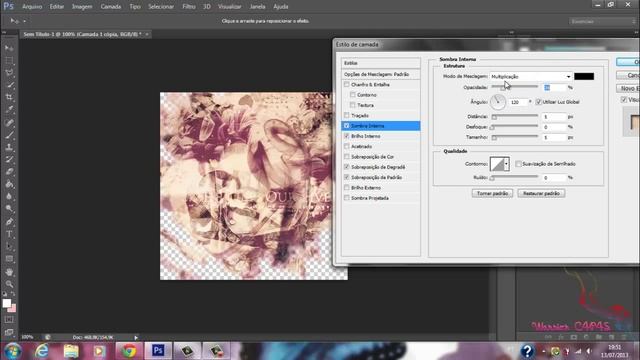Enable Traçado style checkbox
This screenshot has height=360, width=640.
347,116
